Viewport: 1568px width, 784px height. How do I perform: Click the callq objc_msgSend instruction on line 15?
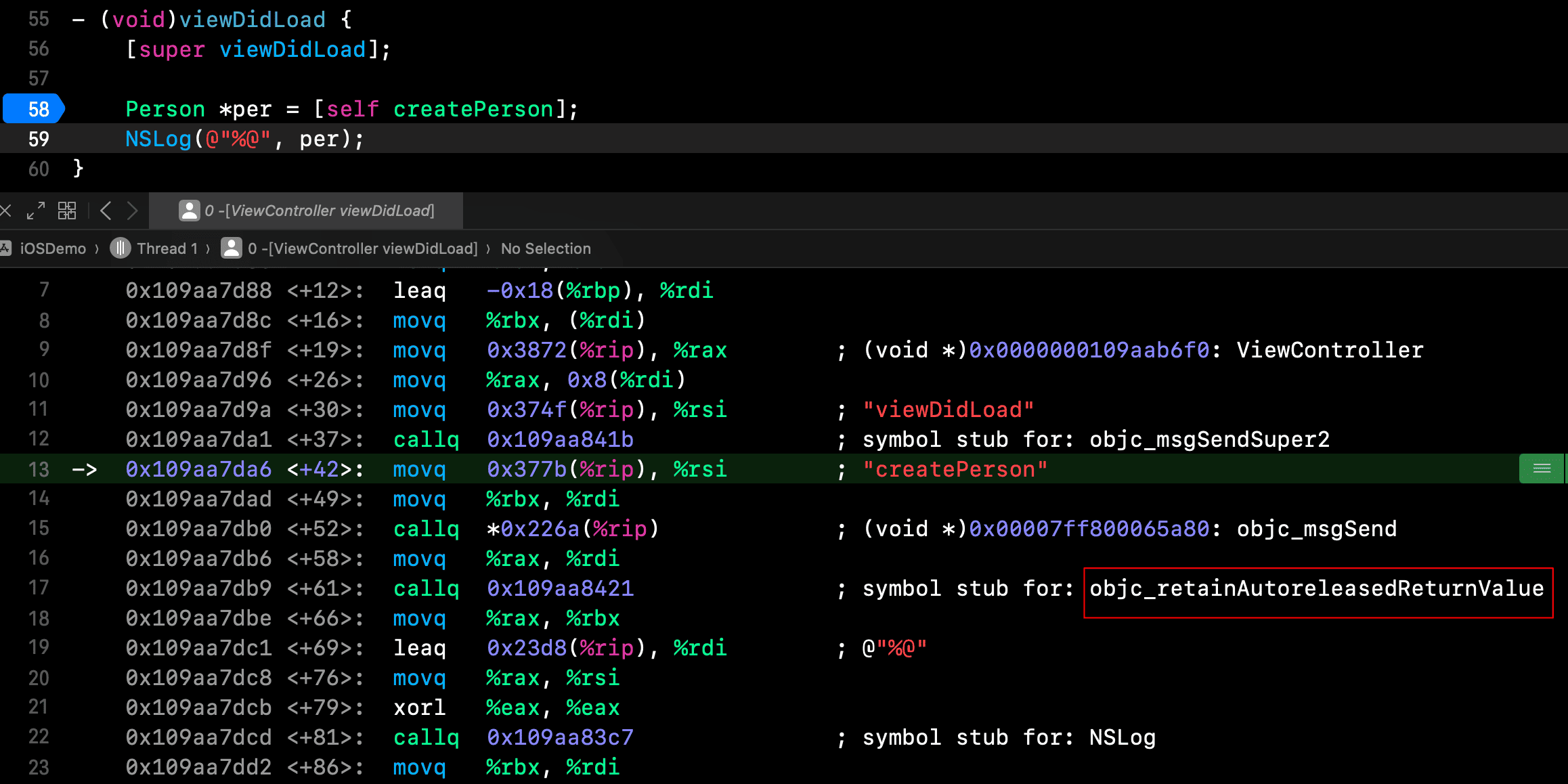tap(426, 529)
